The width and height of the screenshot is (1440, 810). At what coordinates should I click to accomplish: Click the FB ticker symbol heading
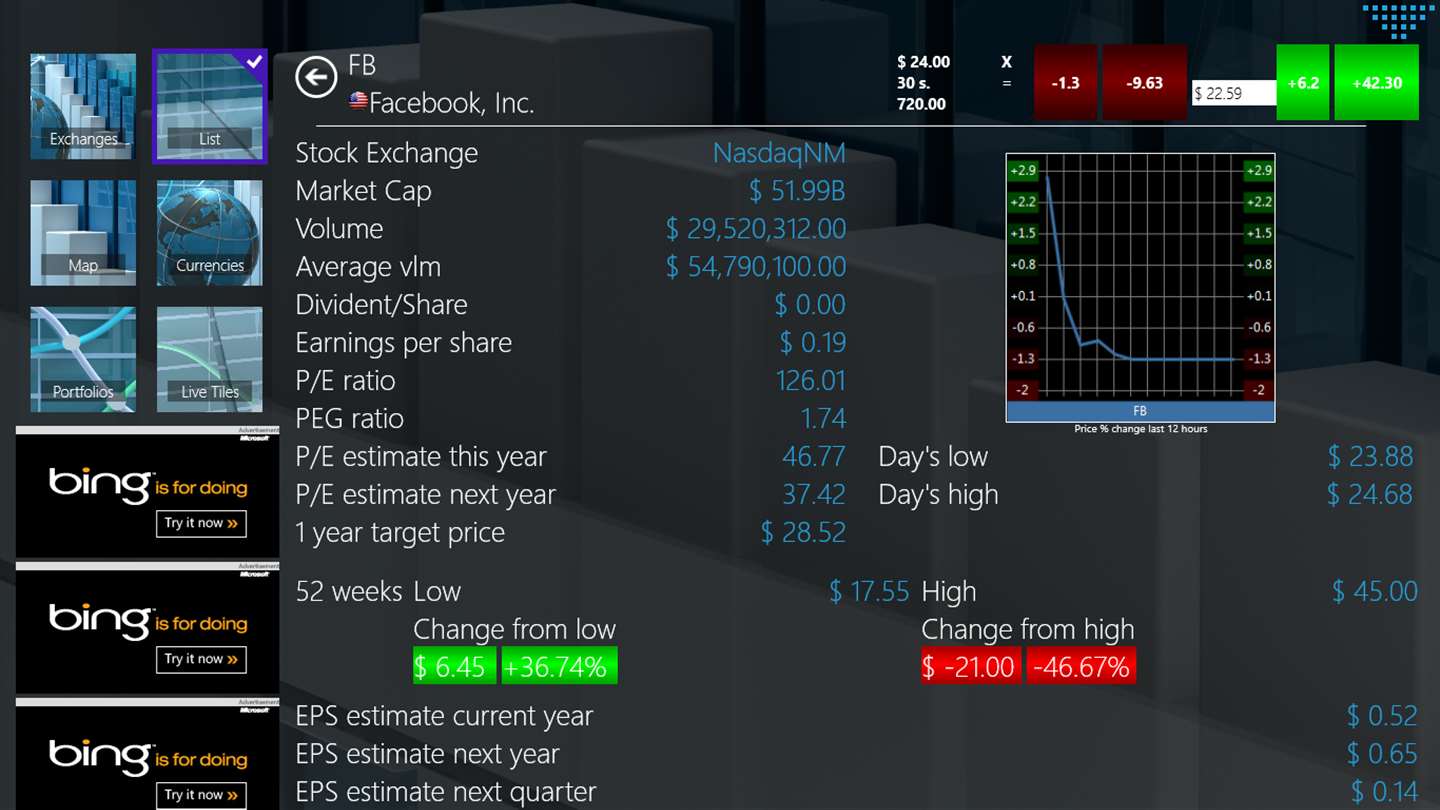click(362, 66)
